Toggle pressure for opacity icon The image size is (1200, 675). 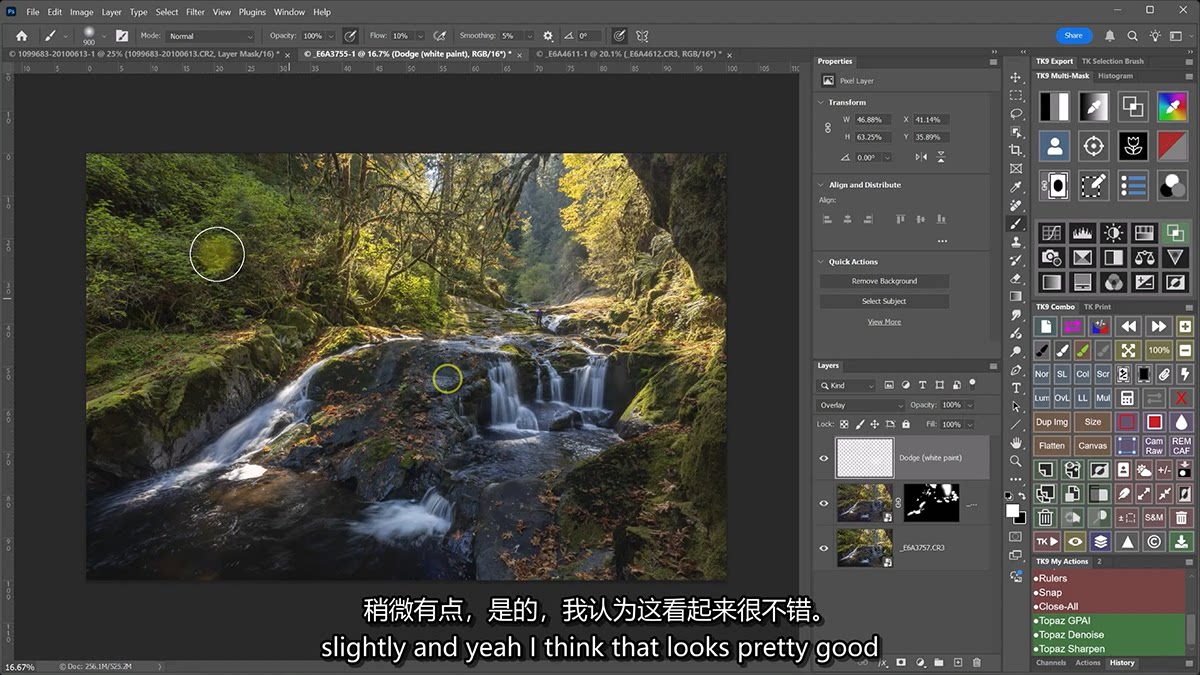(351, 36)
